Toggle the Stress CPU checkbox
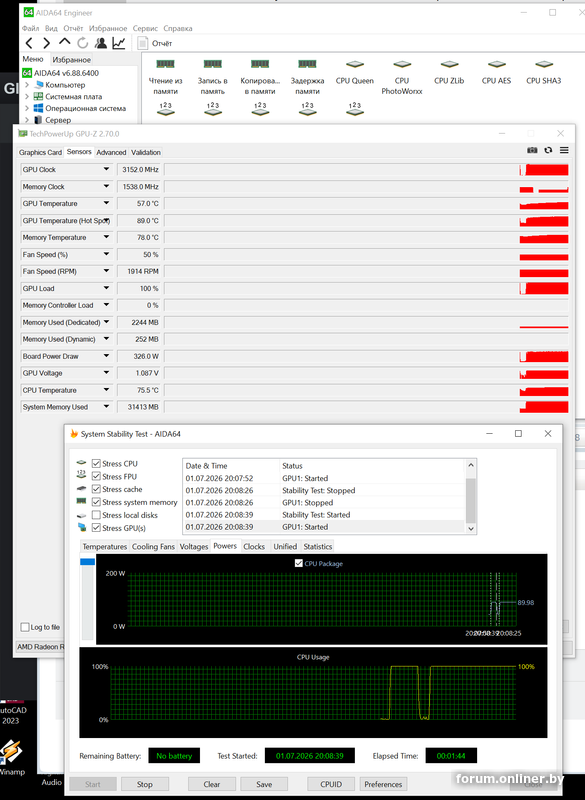Screen dimensions: 585x800 click(96, 463)
